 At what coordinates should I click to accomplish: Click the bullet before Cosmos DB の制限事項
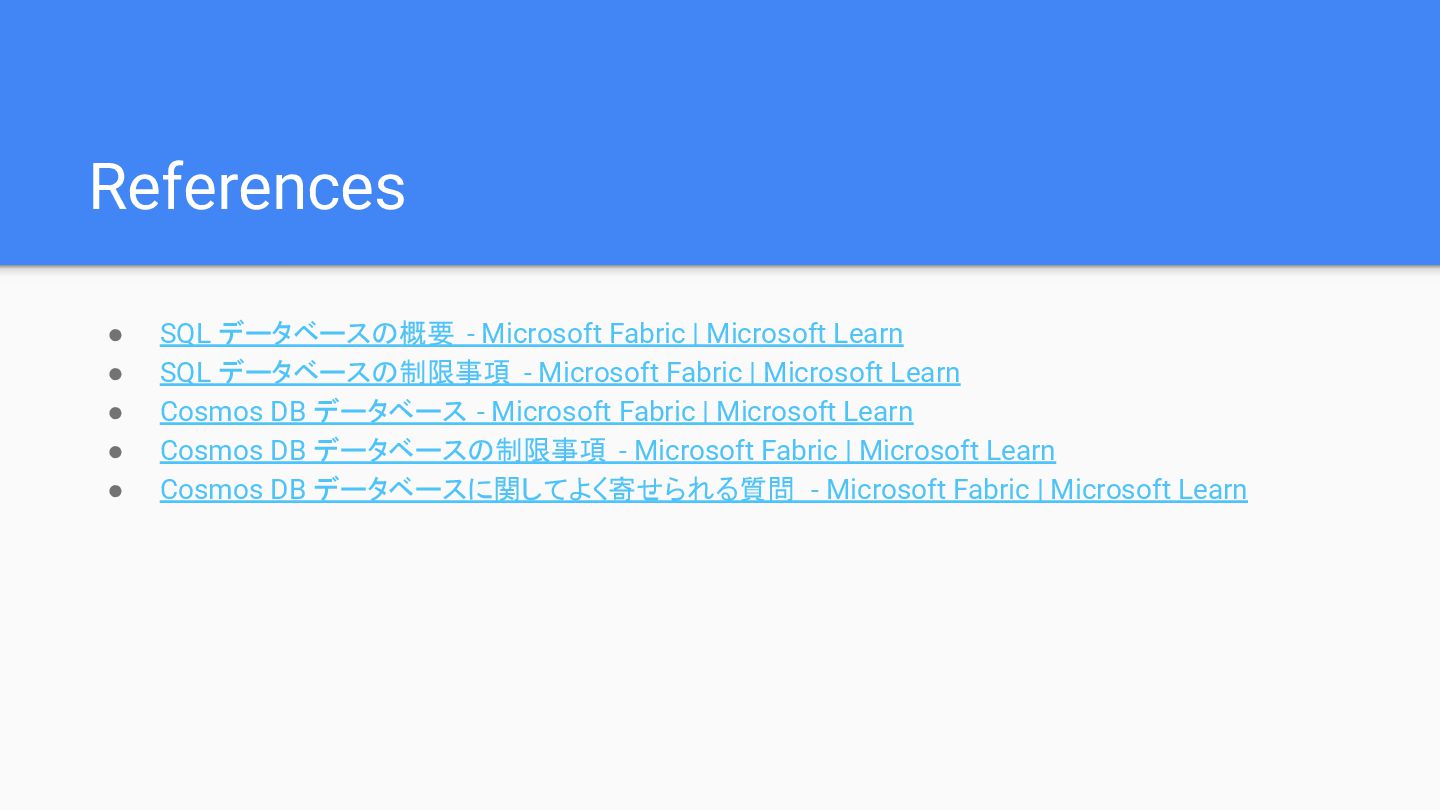tap(116, 451)
